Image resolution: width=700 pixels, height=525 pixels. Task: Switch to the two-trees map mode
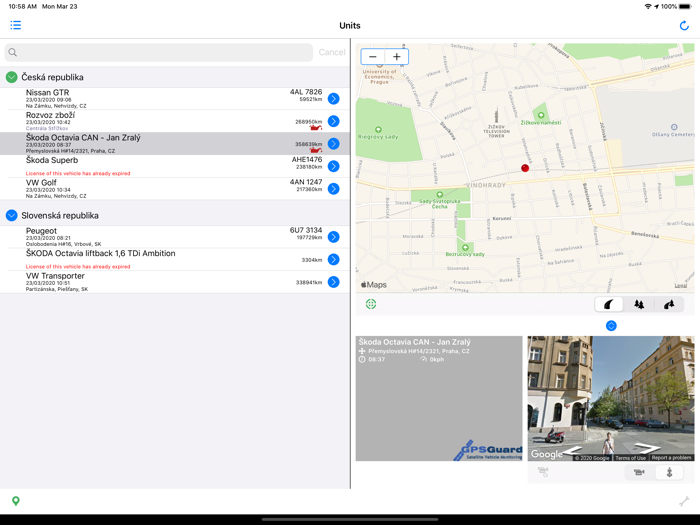(x=639, y=304)
